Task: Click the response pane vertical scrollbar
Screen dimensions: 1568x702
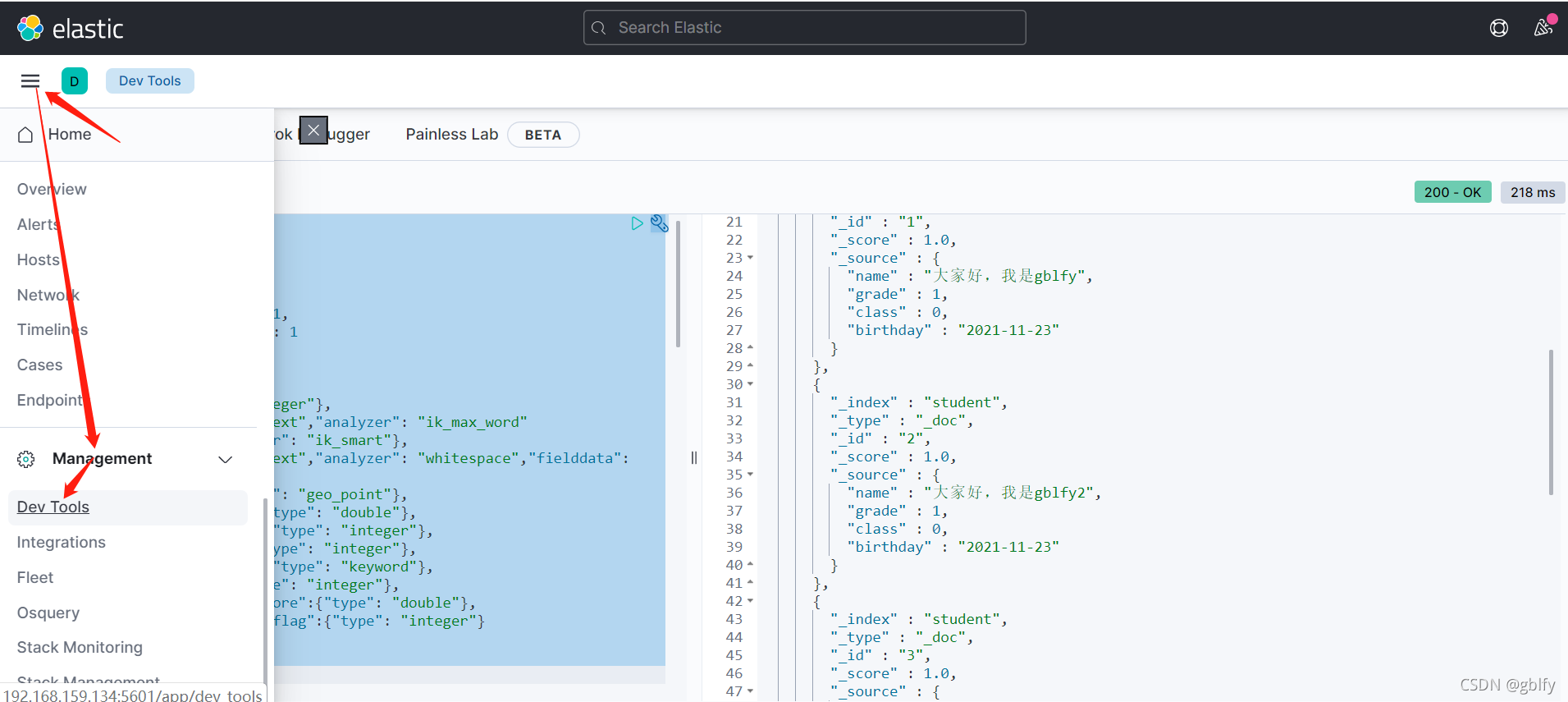Action: click(1551, 422)
